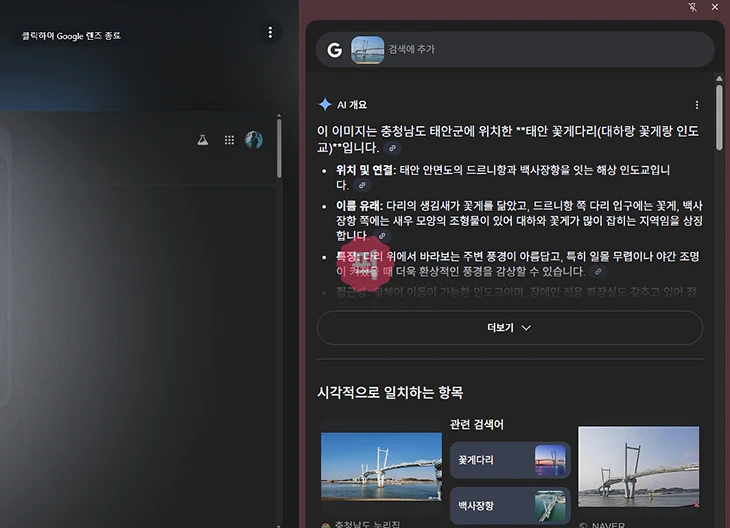Open the three-dot menu next to Google Lens exit

click(270, 33)
